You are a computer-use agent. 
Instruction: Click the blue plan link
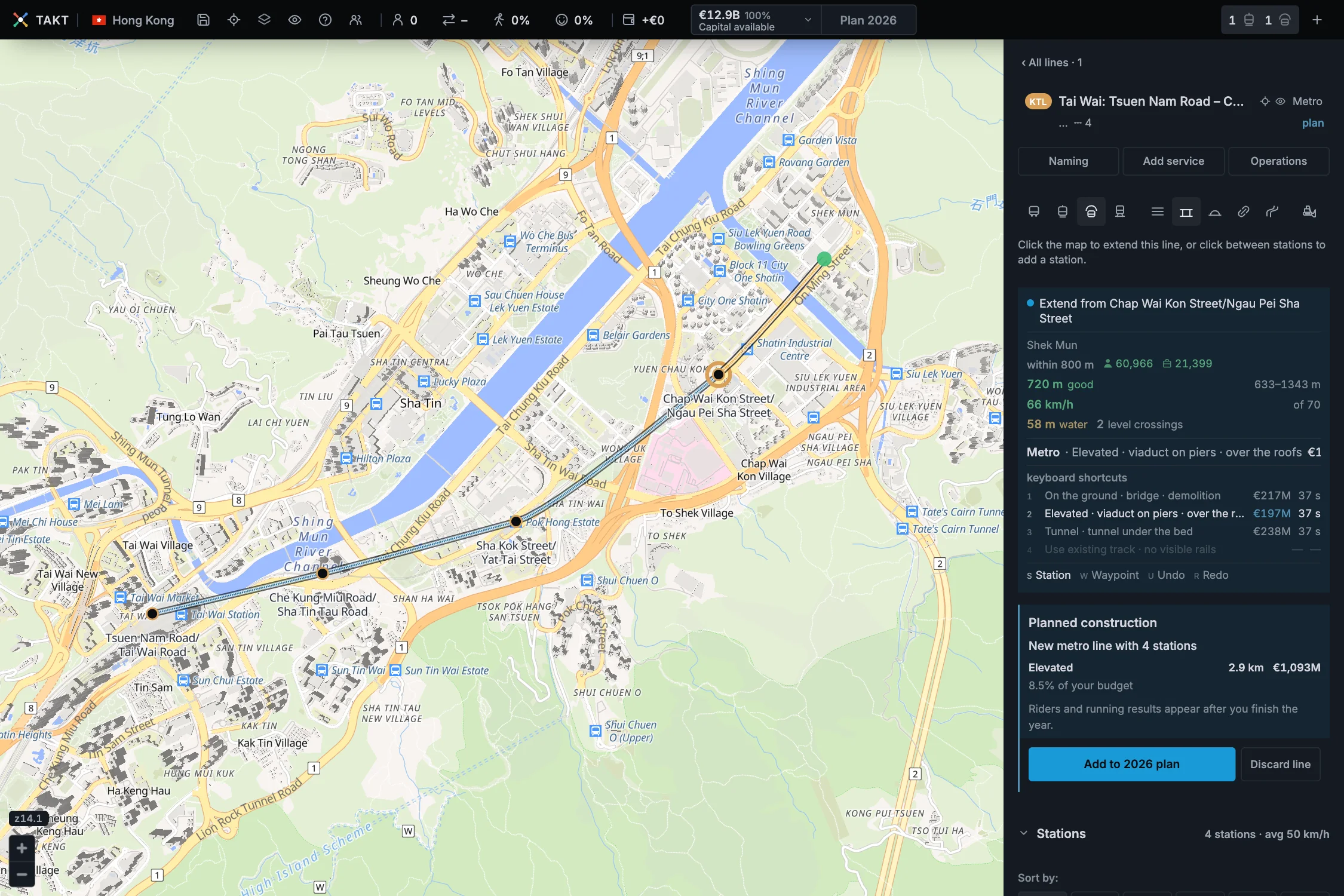tap(1312, 123)
